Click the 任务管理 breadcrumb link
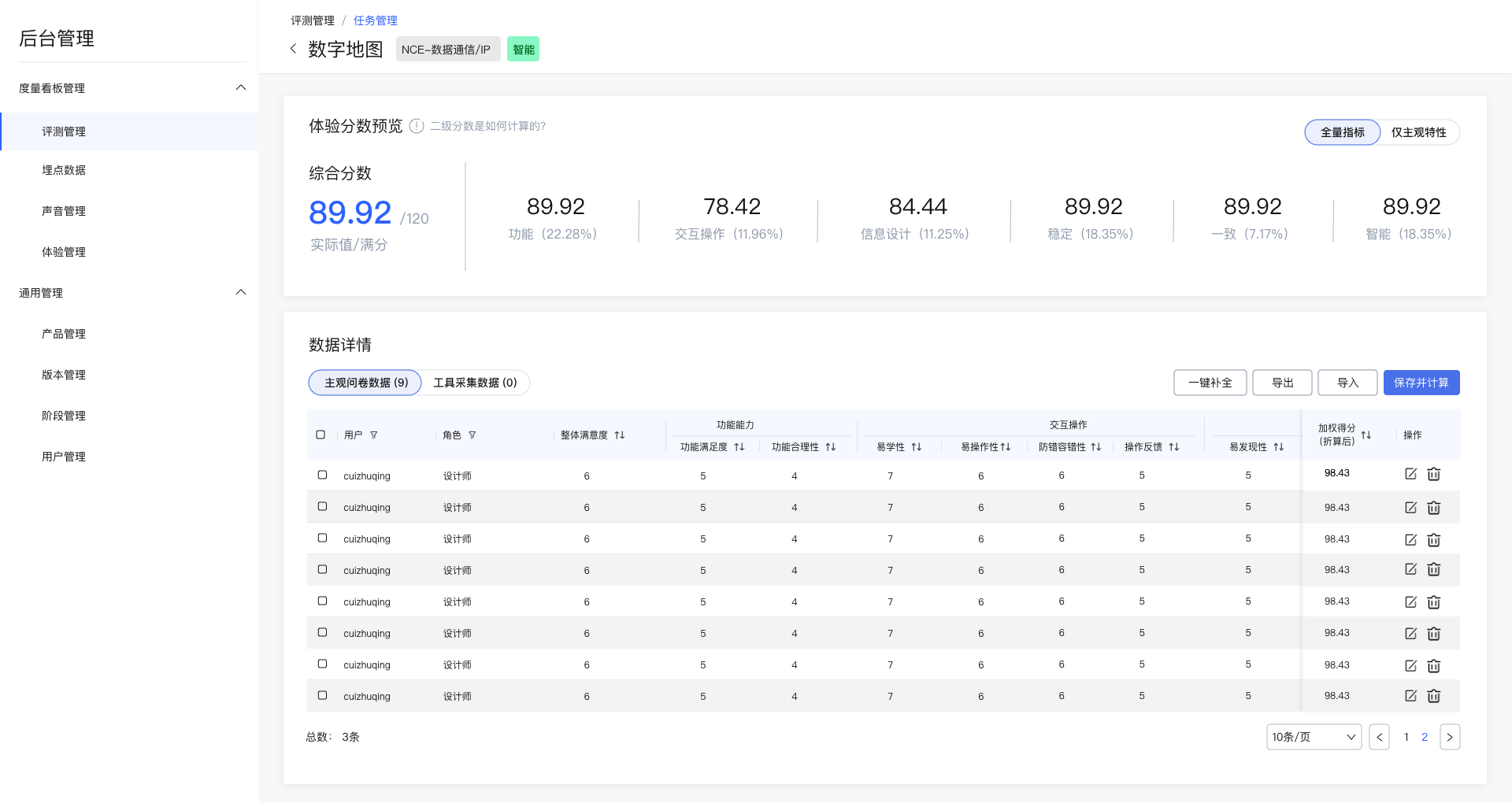Screen dimensions: 1512x803 376,20
